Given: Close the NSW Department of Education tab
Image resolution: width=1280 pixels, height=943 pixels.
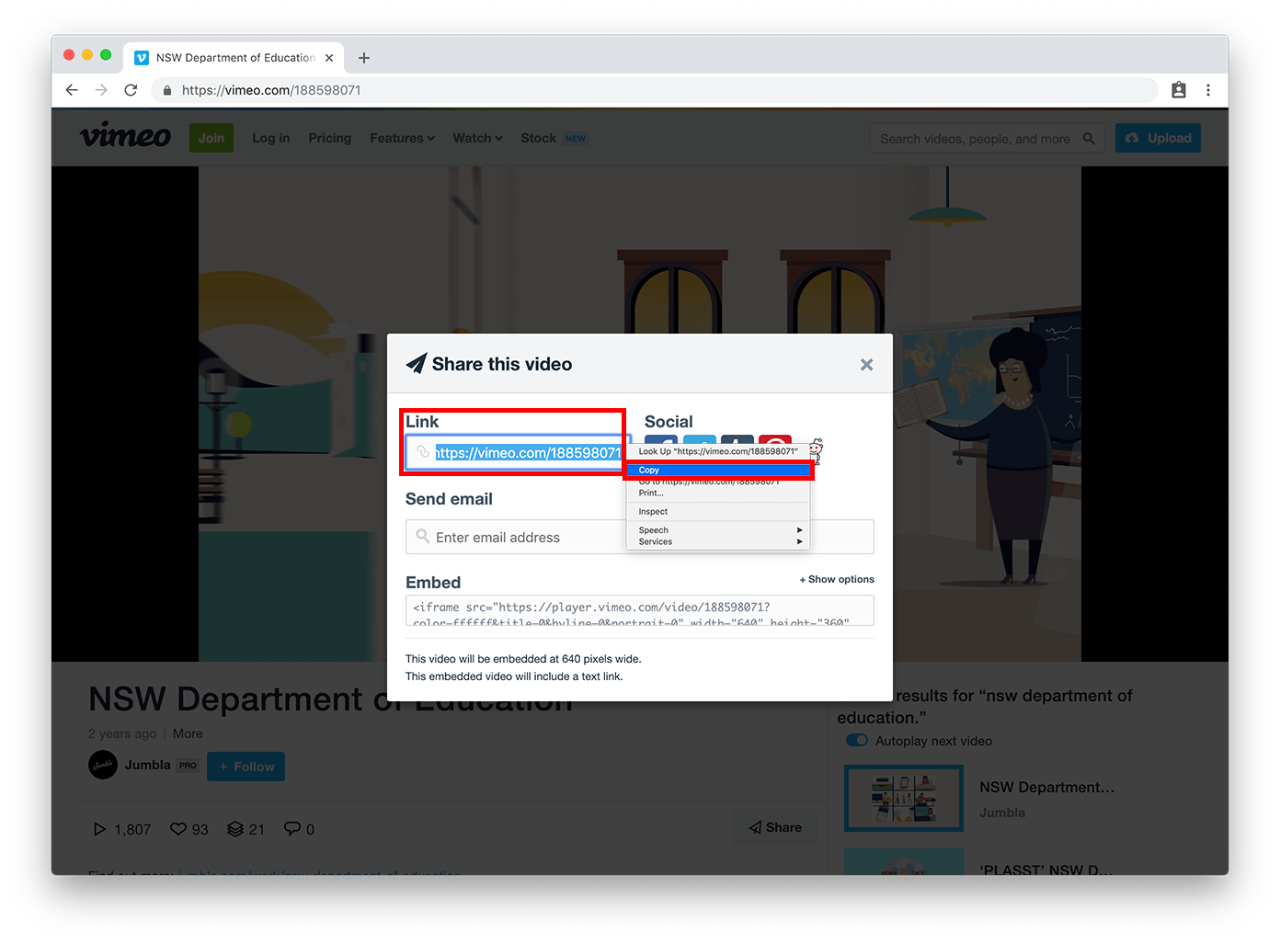Looking at the screenshot, I should coord(329,58).
